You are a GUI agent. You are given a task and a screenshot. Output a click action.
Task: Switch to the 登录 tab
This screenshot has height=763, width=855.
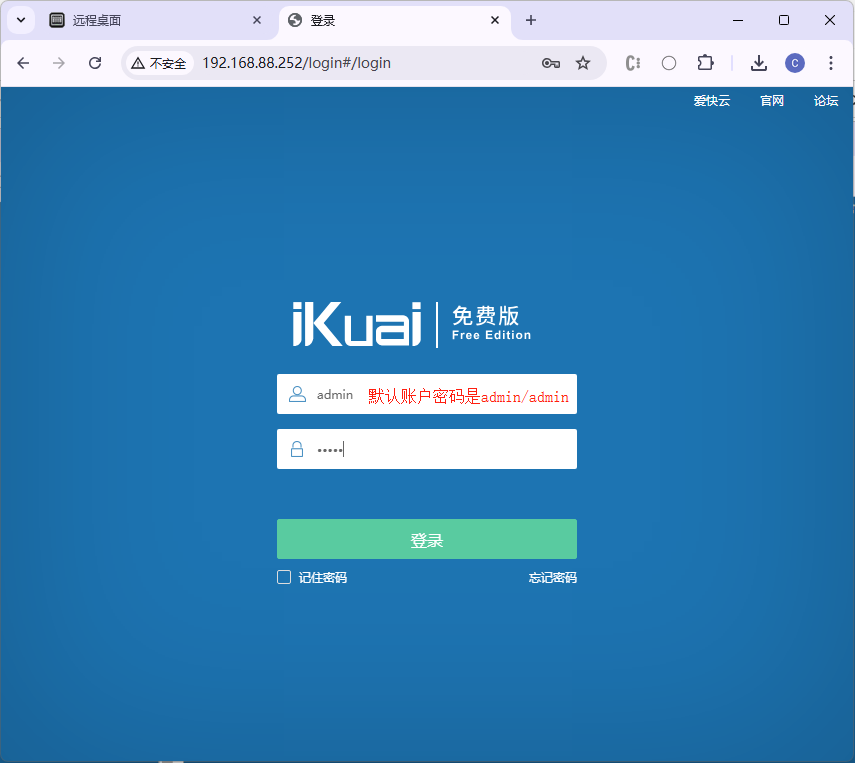(395, 21)
